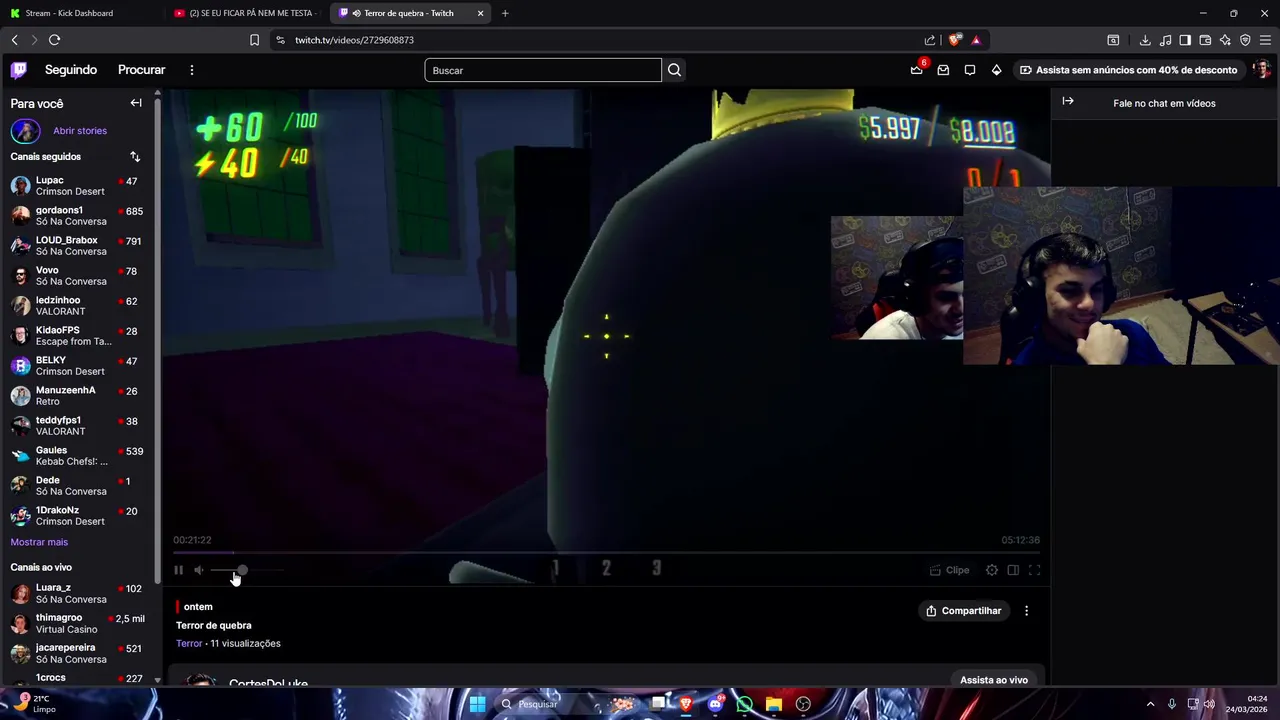
Task: Share this page from address bar
Action: [x=930, y=40]
